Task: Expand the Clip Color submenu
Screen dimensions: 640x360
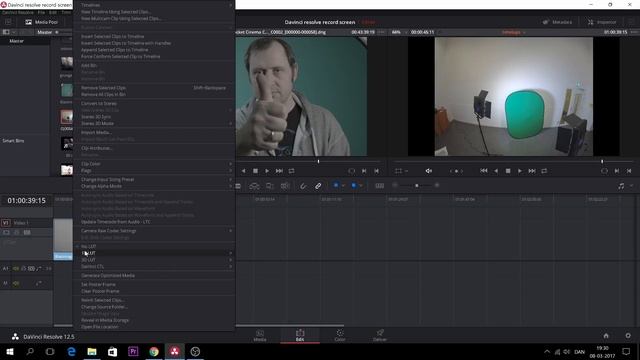Action: coord(153,164)
